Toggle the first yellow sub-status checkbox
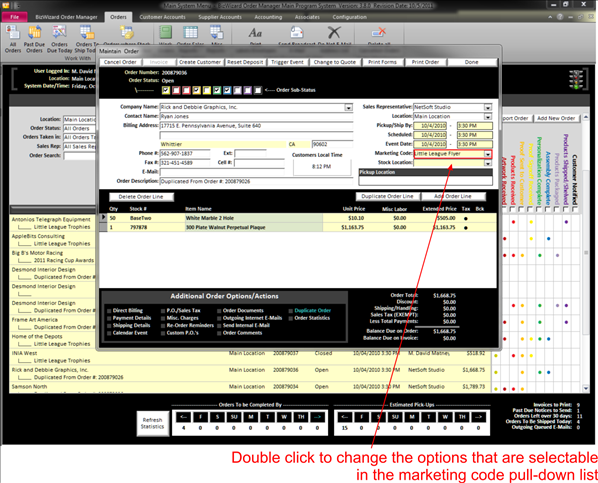The height and width of the screenshot is (483, 598). tap(166, 90)
